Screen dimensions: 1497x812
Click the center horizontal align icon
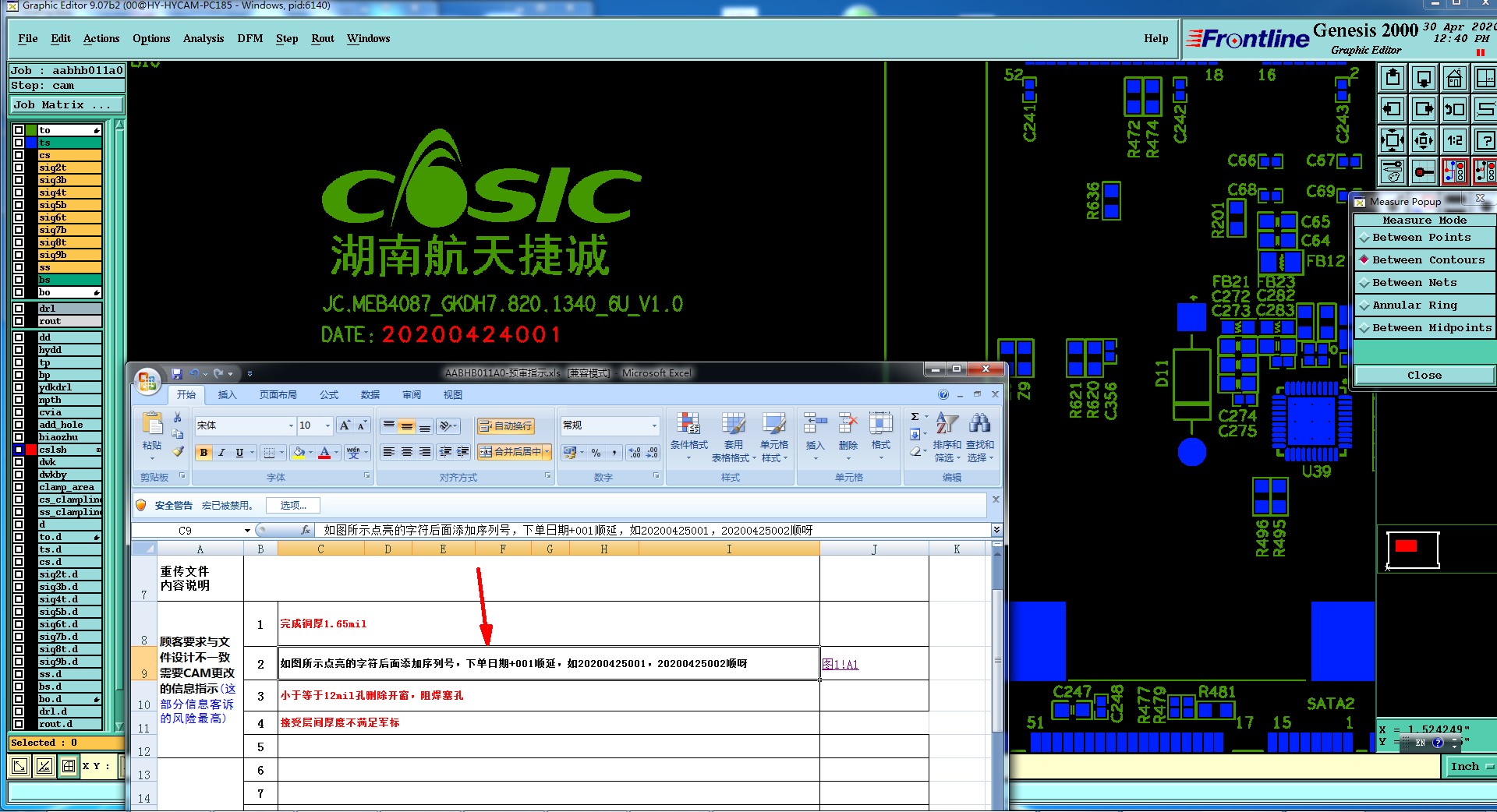[x=407, y=452]
